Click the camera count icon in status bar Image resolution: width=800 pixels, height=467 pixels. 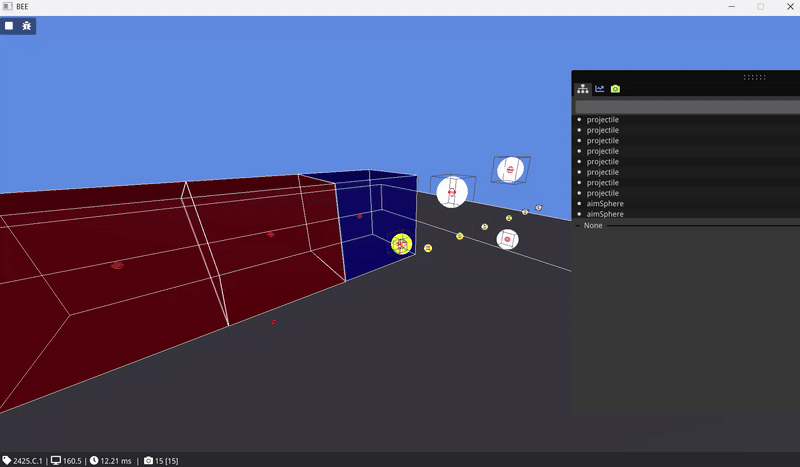tap(149, 460)
